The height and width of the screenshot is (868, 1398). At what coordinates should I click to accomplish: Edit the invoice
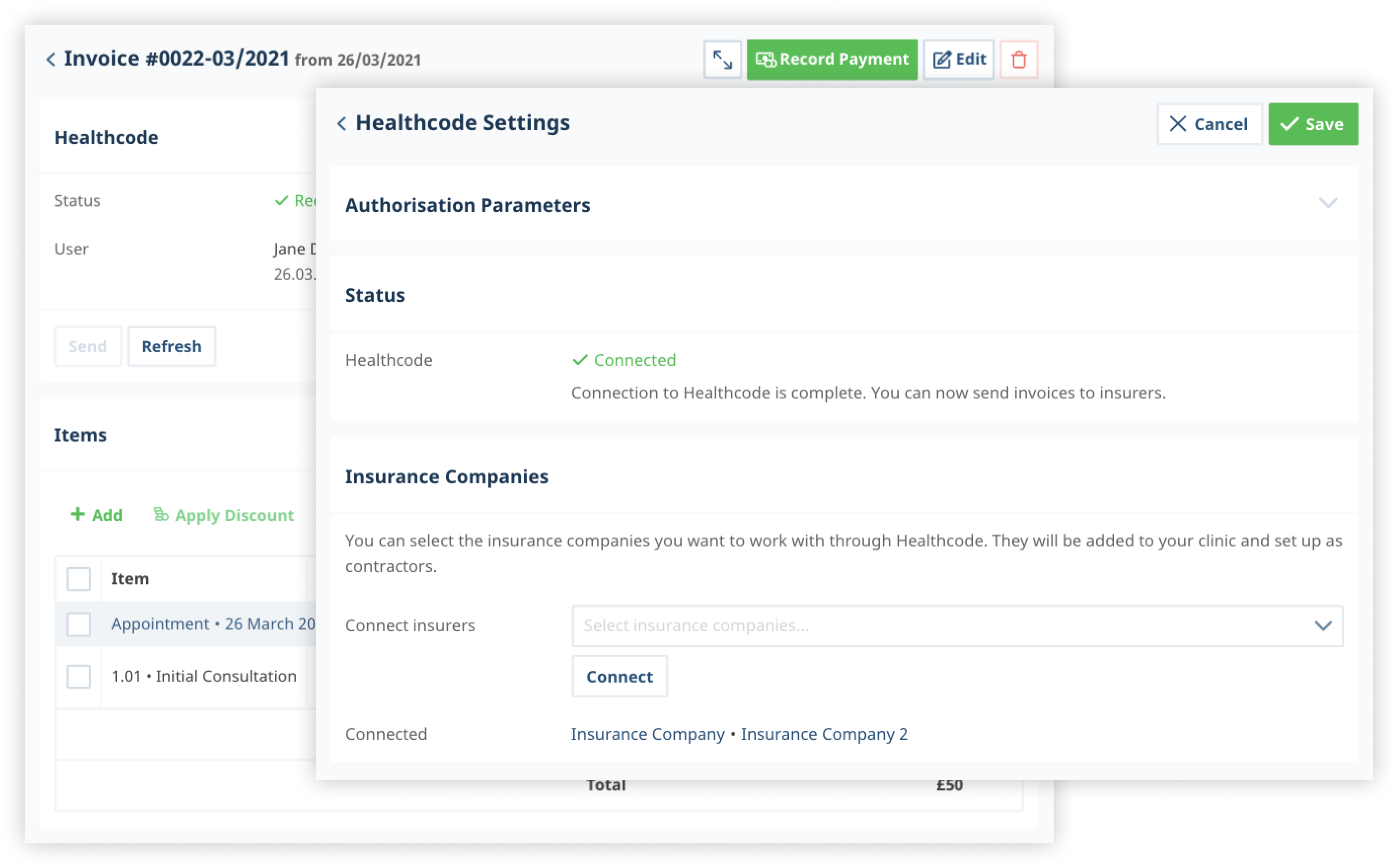[958, 60]
